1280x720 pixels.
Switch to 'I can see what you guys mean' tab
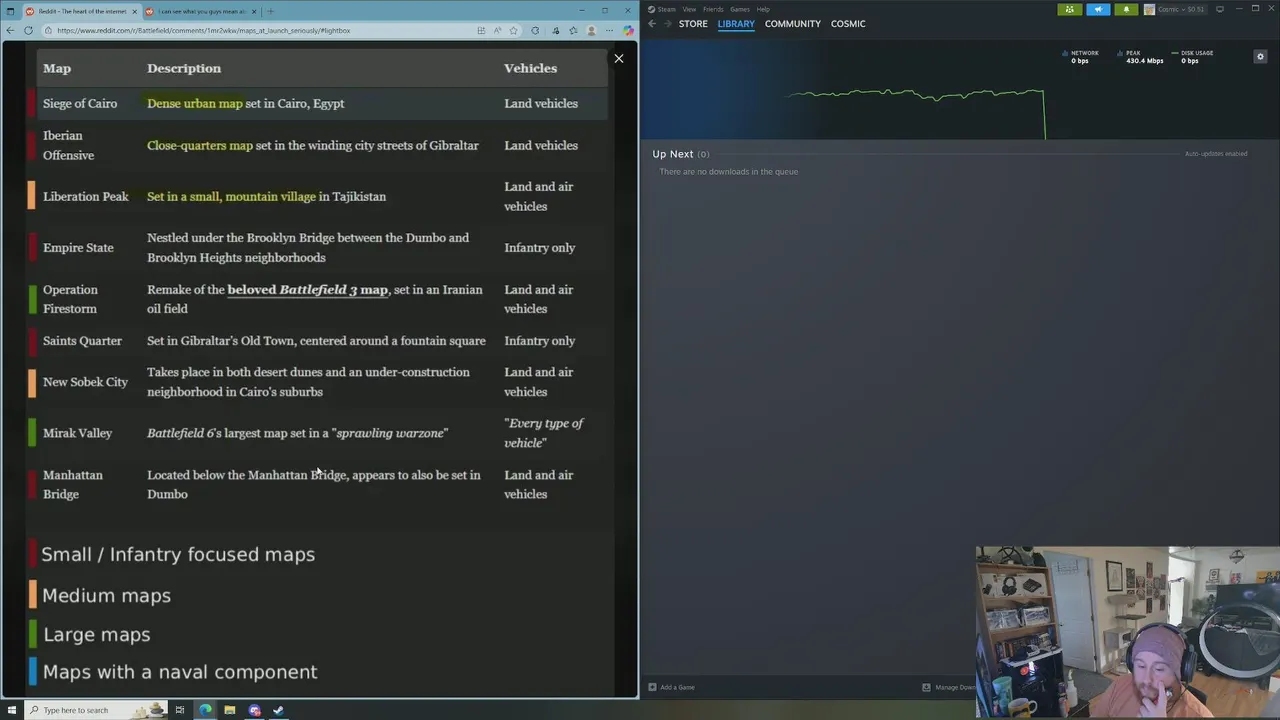tap(200, 11)
